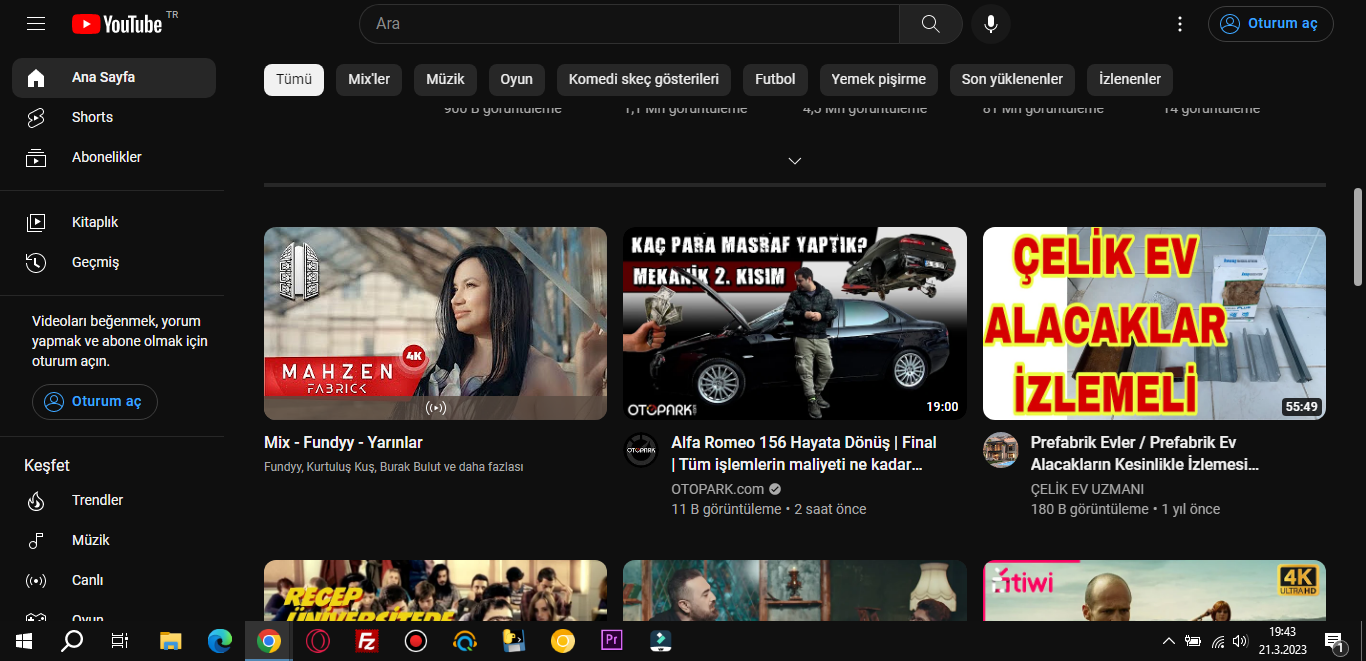Open Shorts from the sidebar
The height and width of the screenshot is (661, 1366).
click(x=114, y=117)
